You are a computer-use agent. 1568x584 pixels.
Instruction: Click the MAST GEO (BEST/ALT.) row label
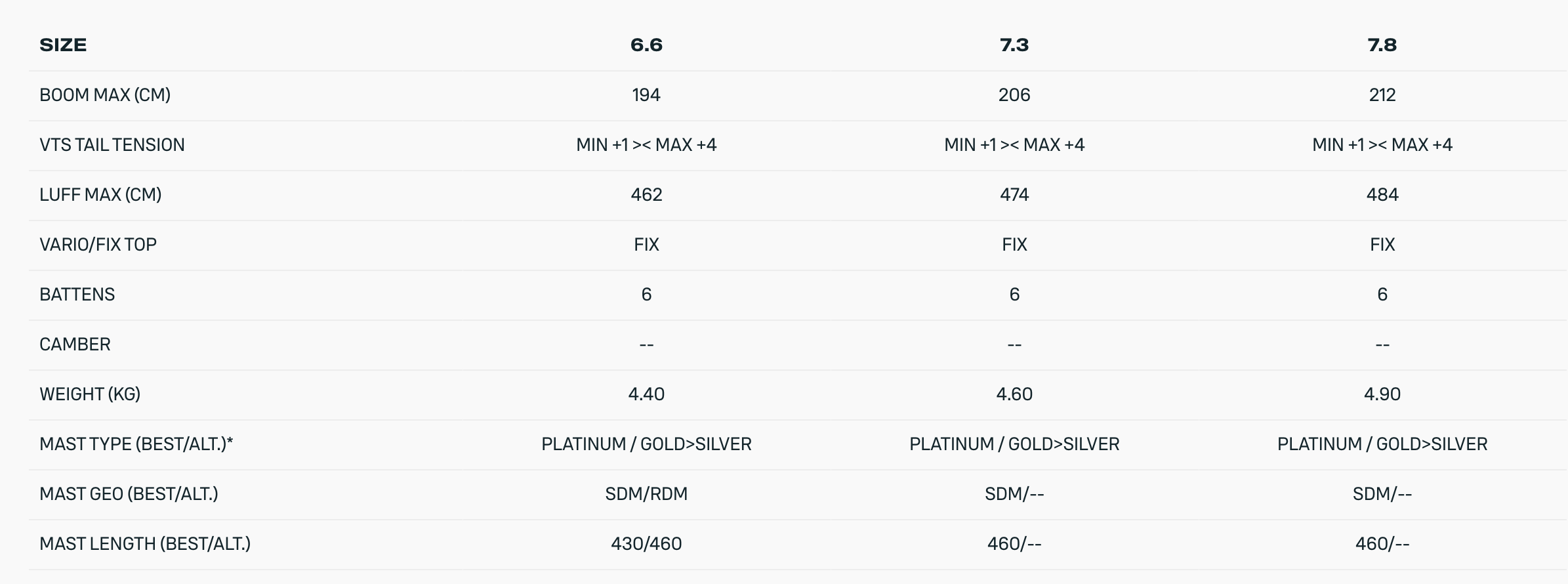pyautogui.click(x=129, y=494)
